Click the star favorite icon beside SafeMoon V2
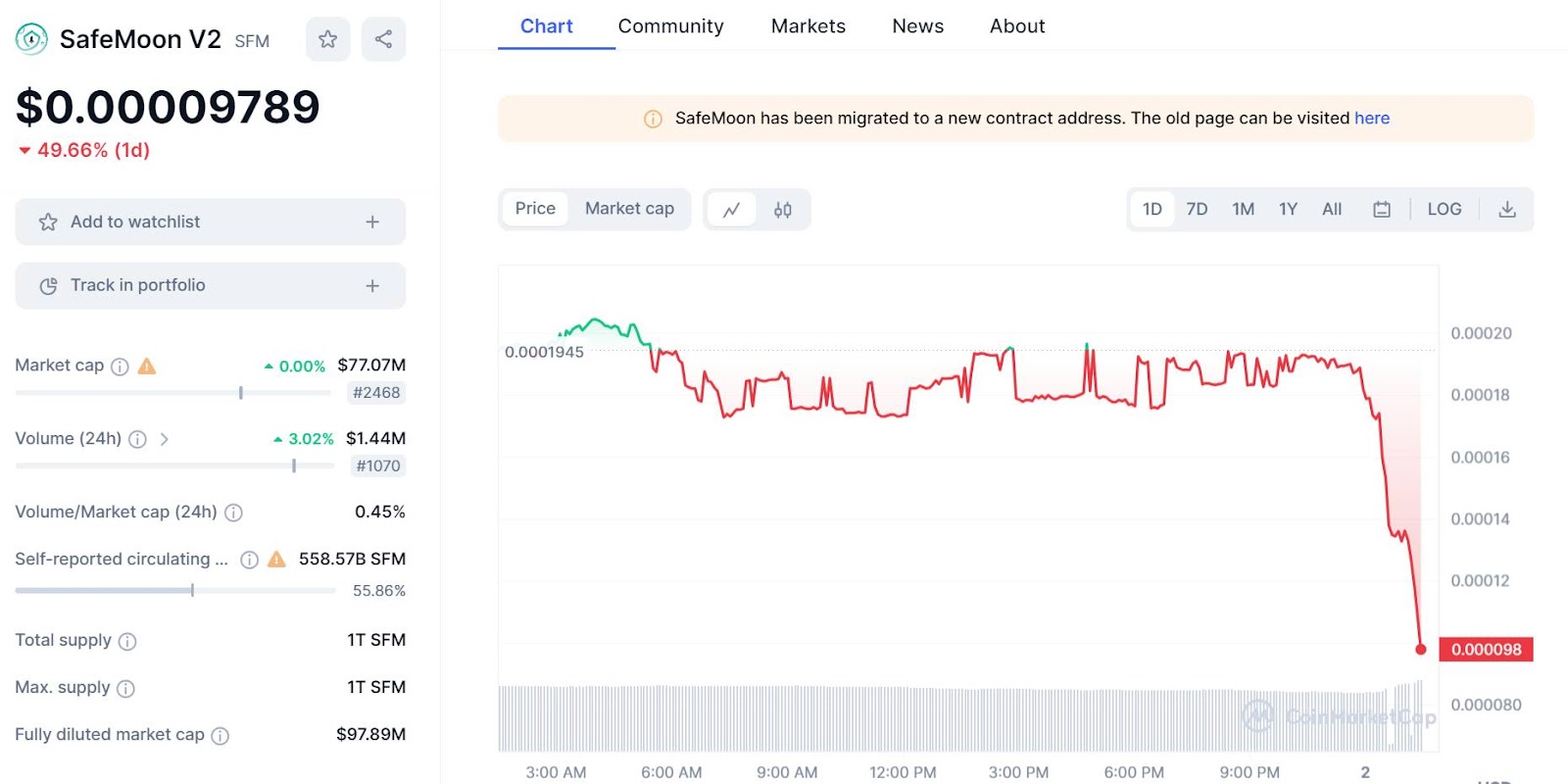This screenshot has height=784, width=1568. pyautogui.click(x=327, y=39)
